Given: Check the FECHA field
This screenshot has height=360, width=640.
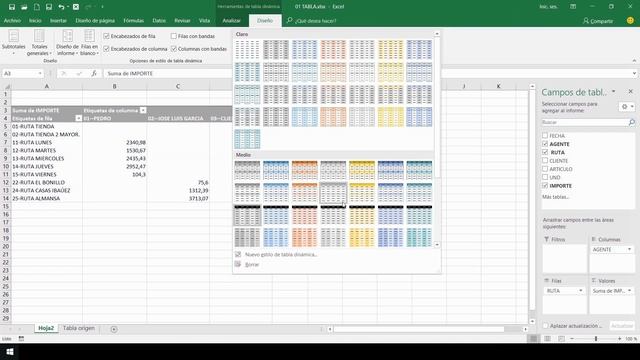Looking at the screenshot, I should point(545,136).
